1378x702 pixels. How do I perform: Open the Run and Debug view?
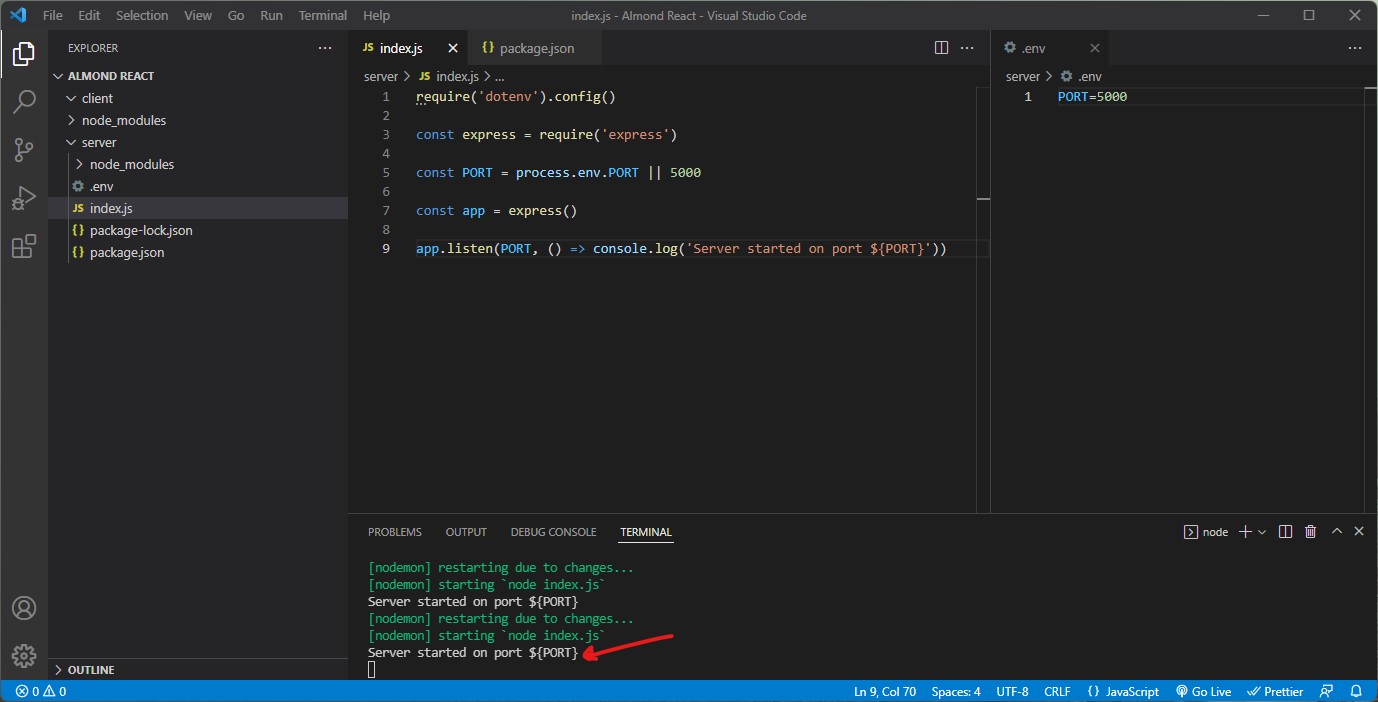(x=24, y=198)
